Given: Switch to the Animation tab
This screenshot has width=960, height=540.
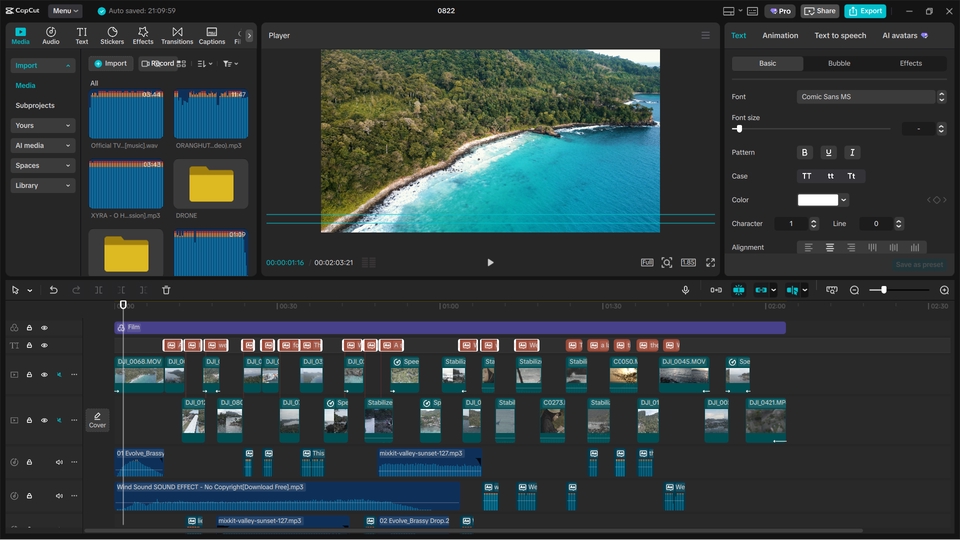Looking at the screenshot, I should coord(780,36).
